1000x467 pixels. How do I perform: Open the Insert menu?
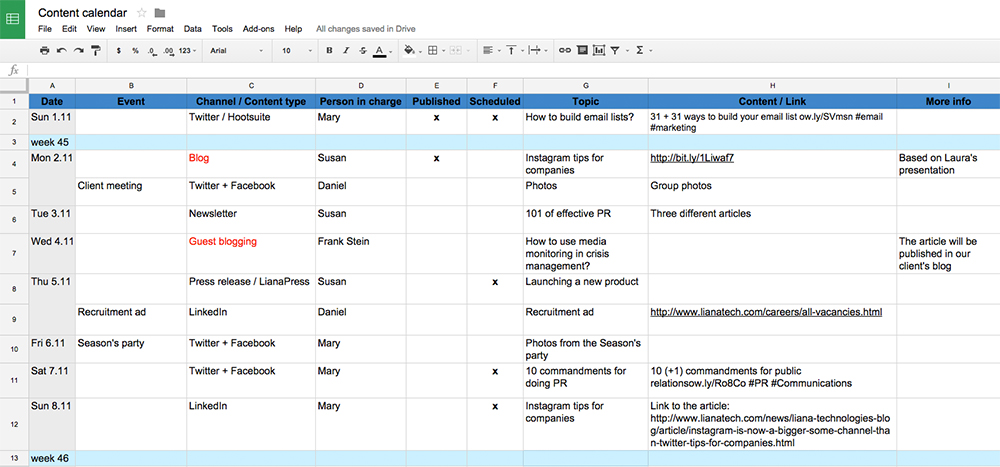(126, 29)
